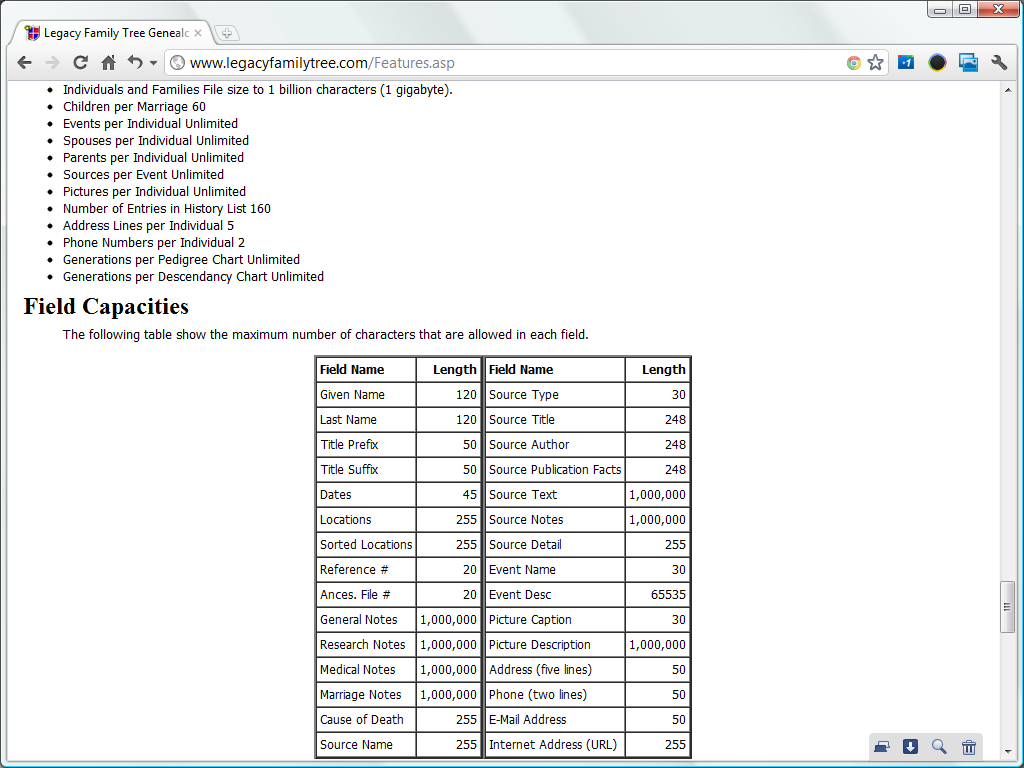Click the scrollbar up arrow
Image resolution: width=1024 pixels, height=768 pixels.
(x=1008, y=89)
